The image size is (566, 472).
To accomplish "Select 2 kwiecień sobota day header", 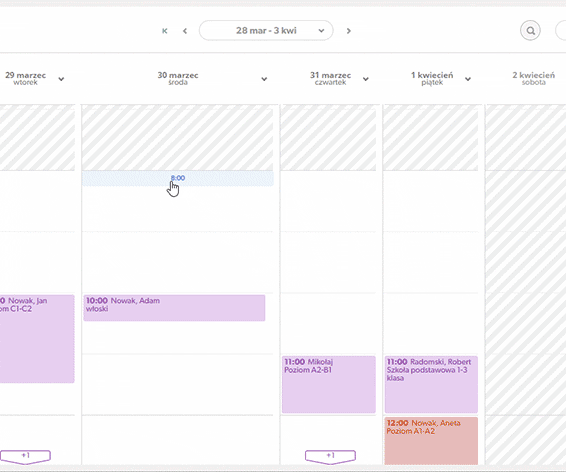I will pyautogui.click(x=533, y=78).
